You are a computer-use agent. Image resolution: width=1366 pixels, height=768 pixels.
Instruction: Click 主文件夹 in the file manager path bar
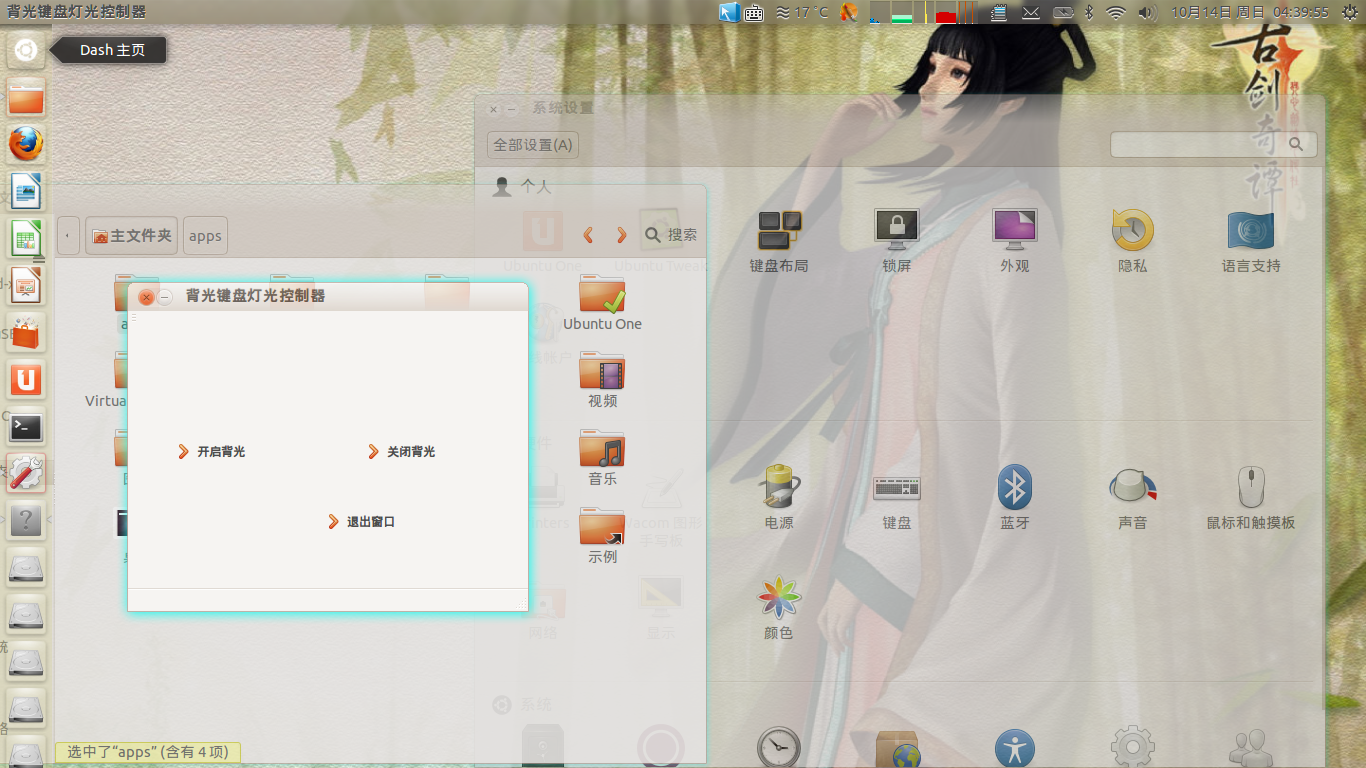tap(131, 236)
